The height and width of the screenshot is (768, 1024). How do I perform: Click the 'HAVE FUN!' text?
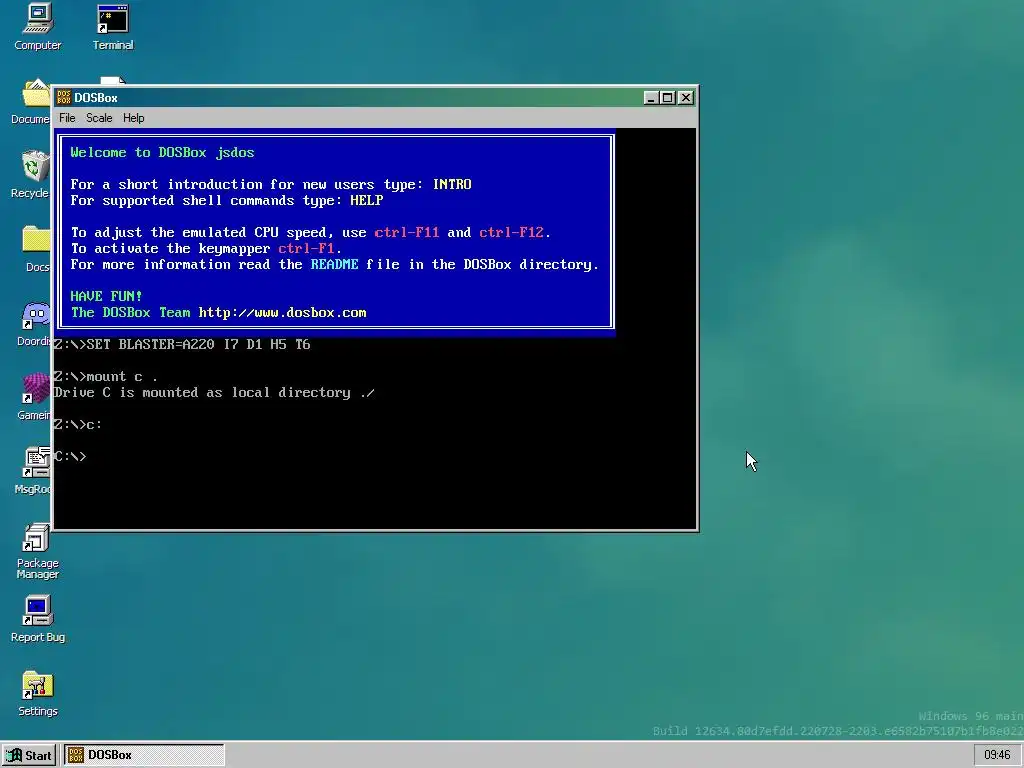point(106,296)
